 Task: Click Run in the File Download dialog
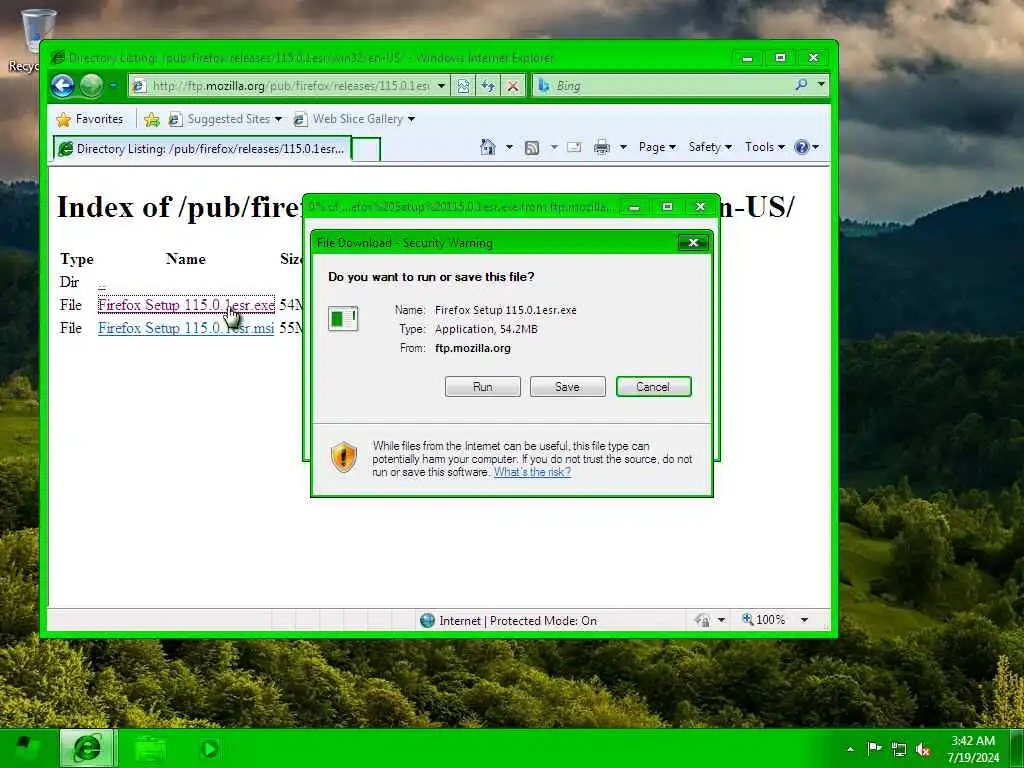pos(483,387)
